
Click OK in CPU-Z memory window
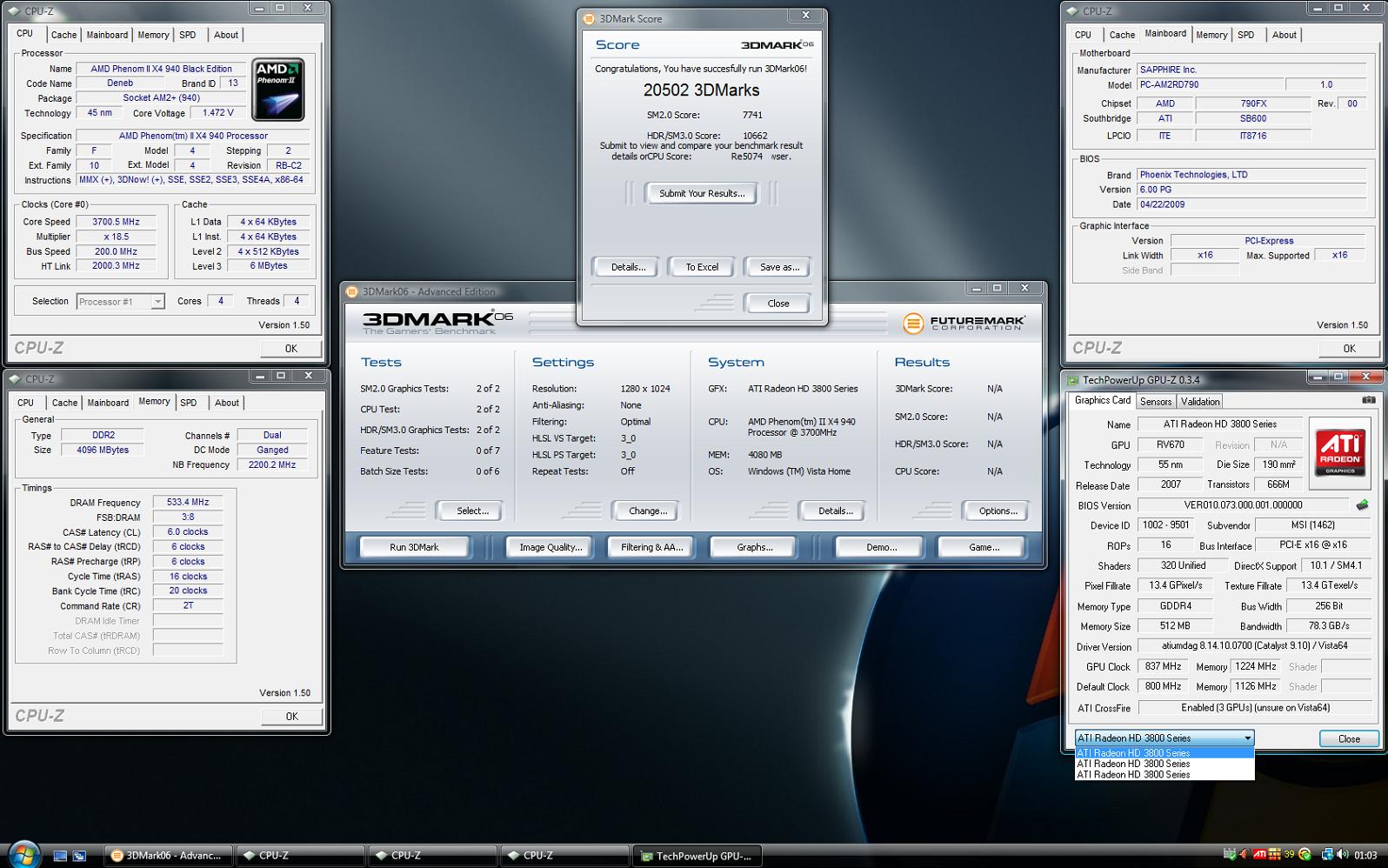[291, 717]
